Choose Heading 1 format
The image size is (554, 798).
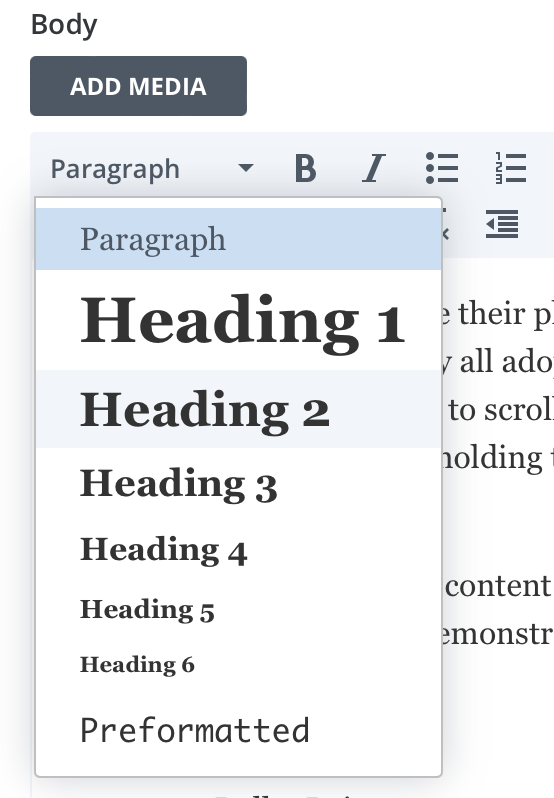[x=239, y=320]
